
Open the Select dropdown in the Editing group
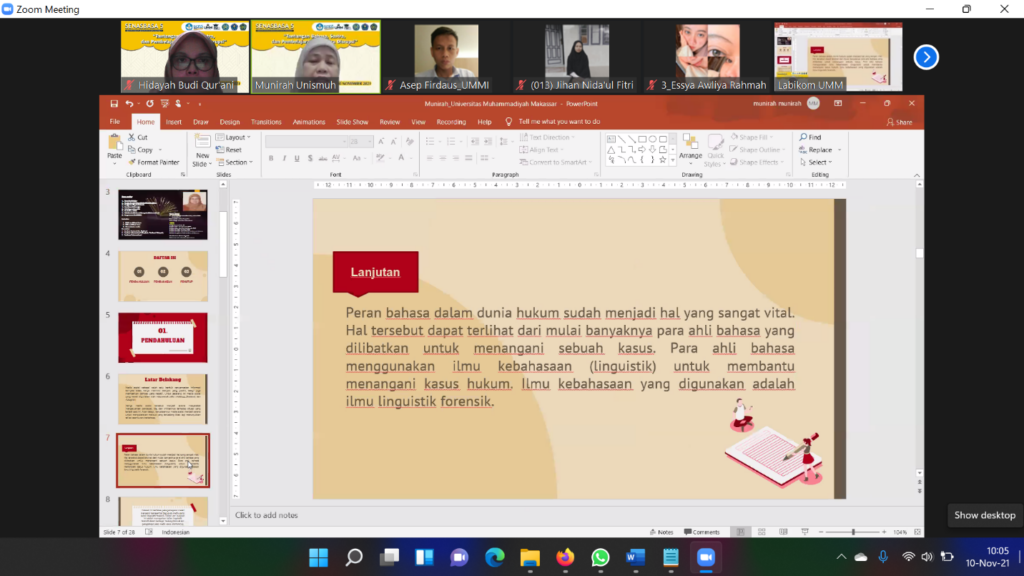pos(816,162)
